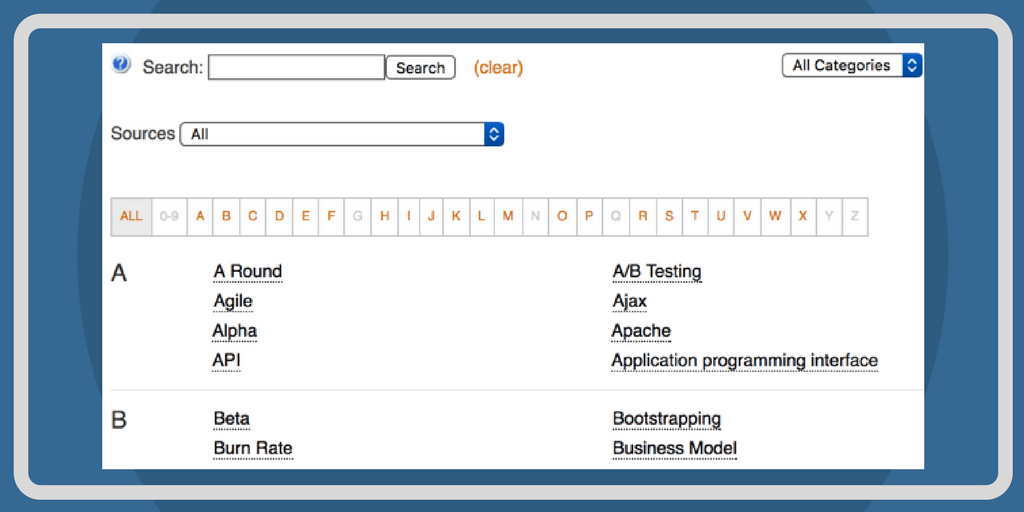Open the All Categories dropdown
This screenshot has width=1024, height=512.
[851, 65]
